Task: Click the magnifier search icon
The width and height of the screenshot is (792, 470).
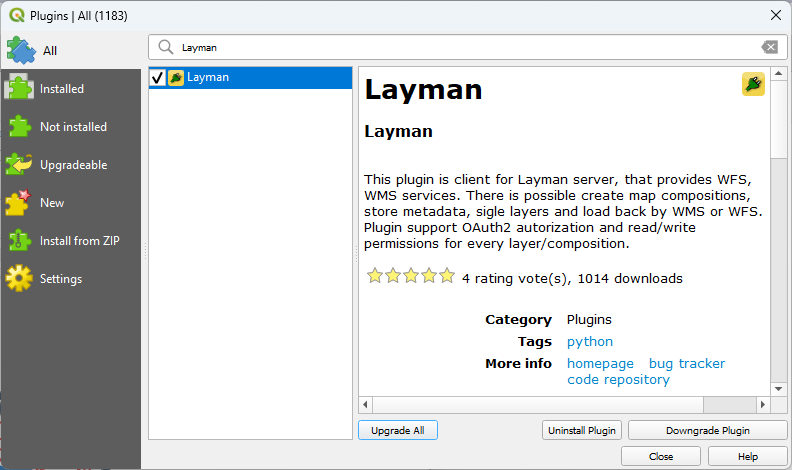Action: coord(166,47)
